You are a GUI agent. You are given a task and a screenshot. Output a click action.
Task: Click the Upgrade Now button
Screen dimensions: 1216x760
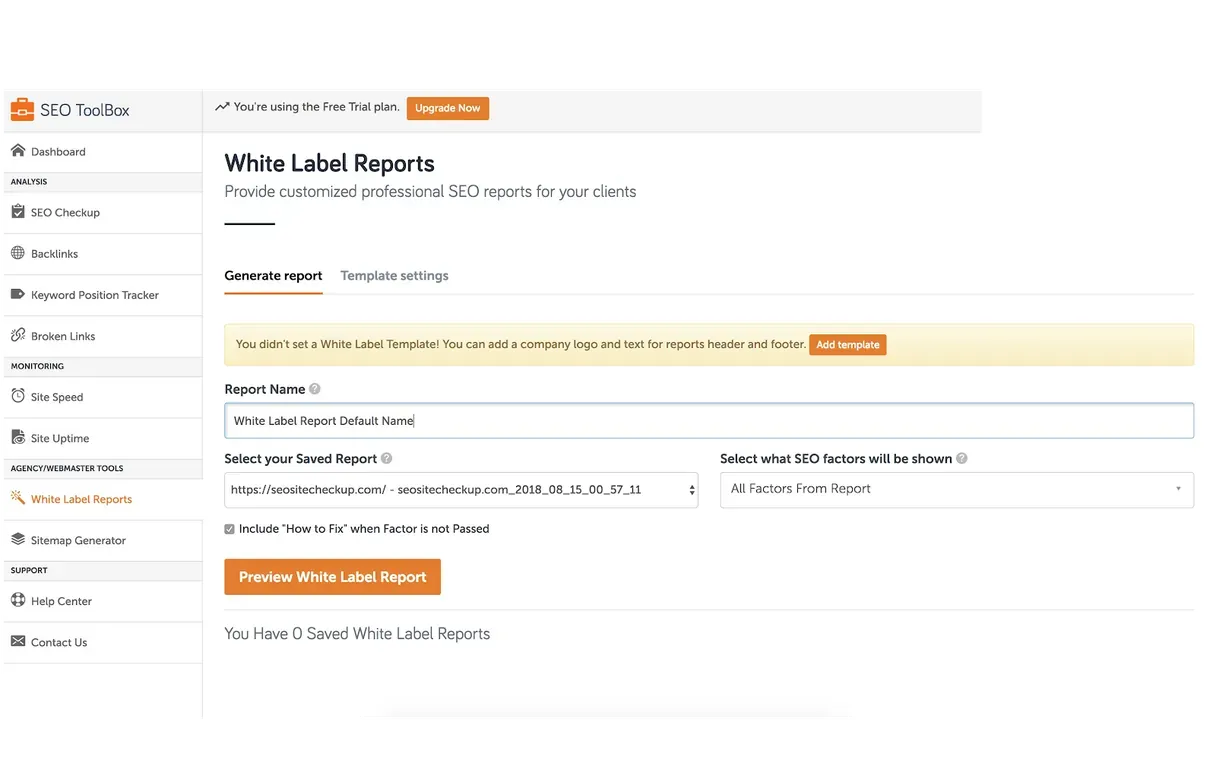pyautogui.click(x=447, y=108)
